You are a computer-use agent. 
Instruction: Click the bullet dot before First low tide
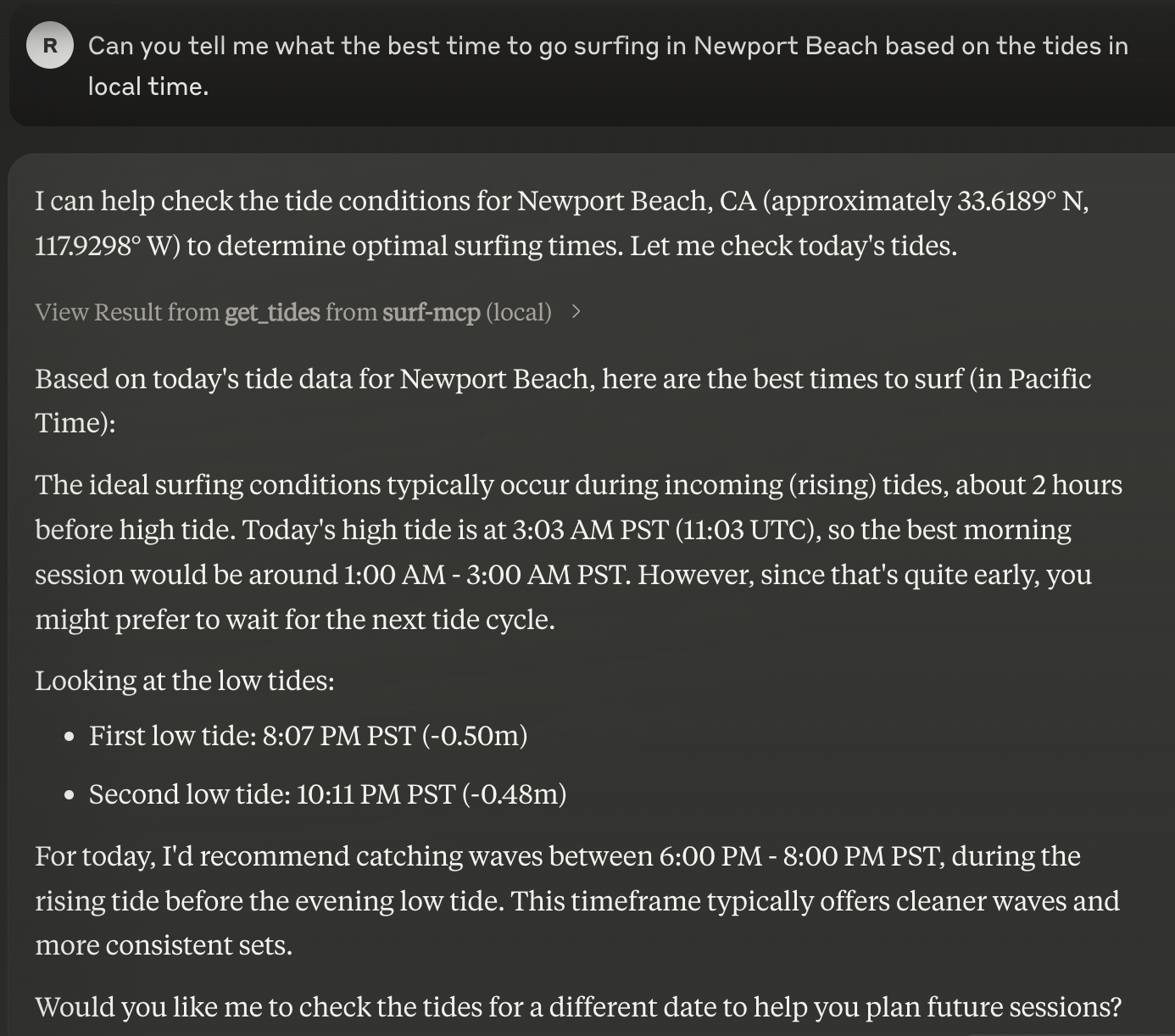(70, 737)
